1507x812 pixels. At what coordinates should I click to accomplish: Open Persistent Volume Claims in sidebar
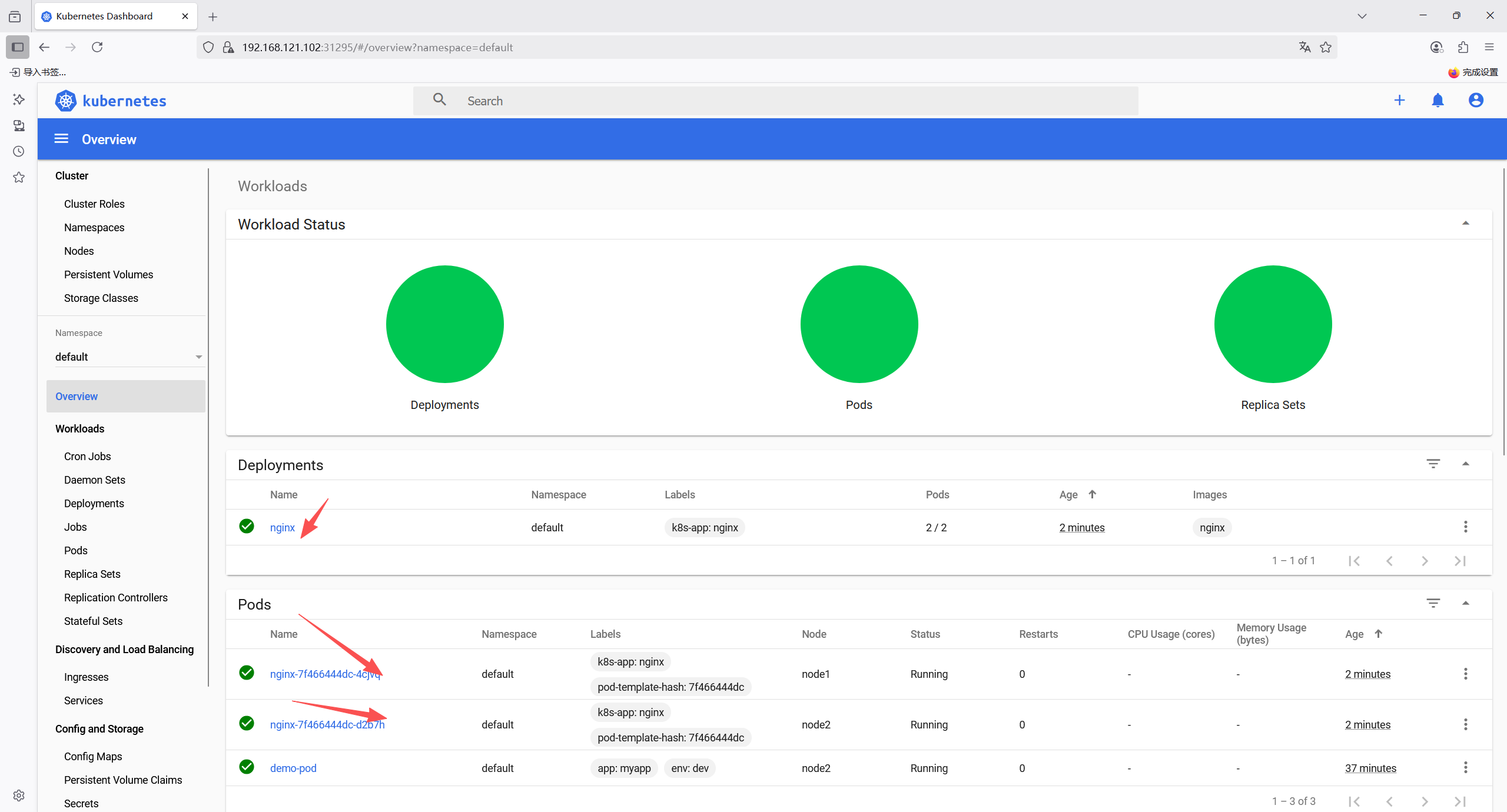coord(123,780)
